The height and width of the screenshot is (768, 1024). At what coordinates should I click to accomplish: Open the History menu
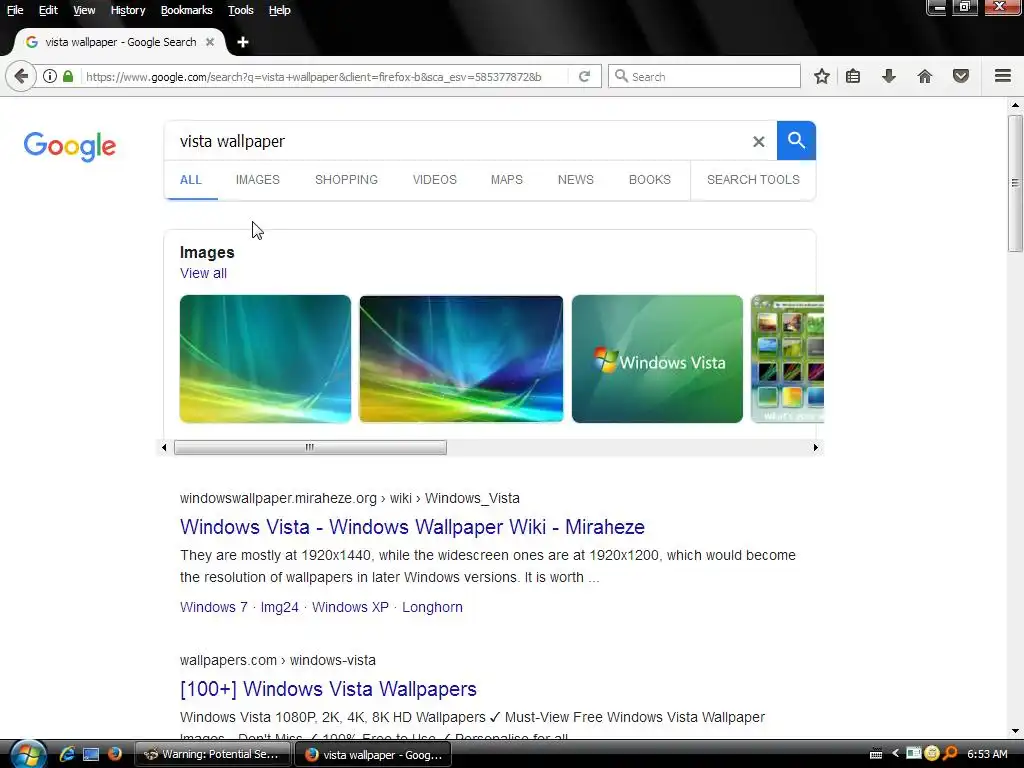click(x=127, y=10)
